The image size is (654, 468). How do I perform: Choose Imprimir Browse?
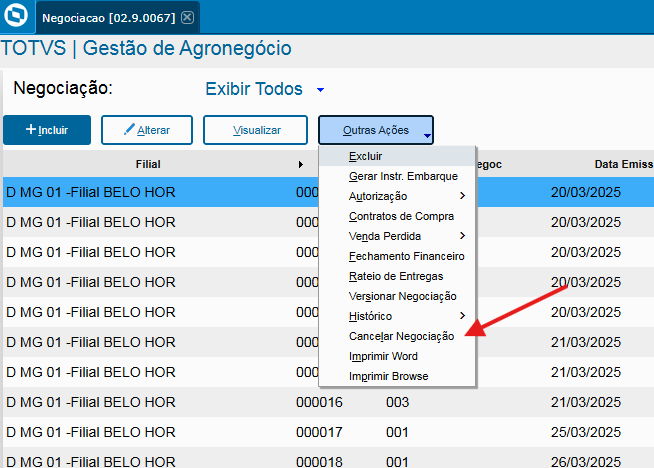click(397, 377)
